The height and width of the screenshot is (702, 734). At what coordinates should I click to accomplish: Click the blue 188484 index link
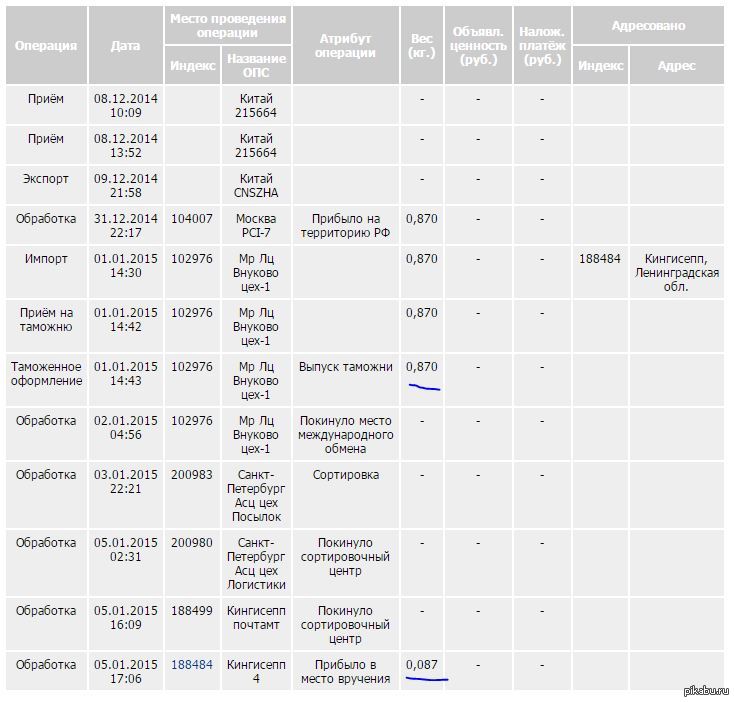pyautogui.click(x=192, y=664)
